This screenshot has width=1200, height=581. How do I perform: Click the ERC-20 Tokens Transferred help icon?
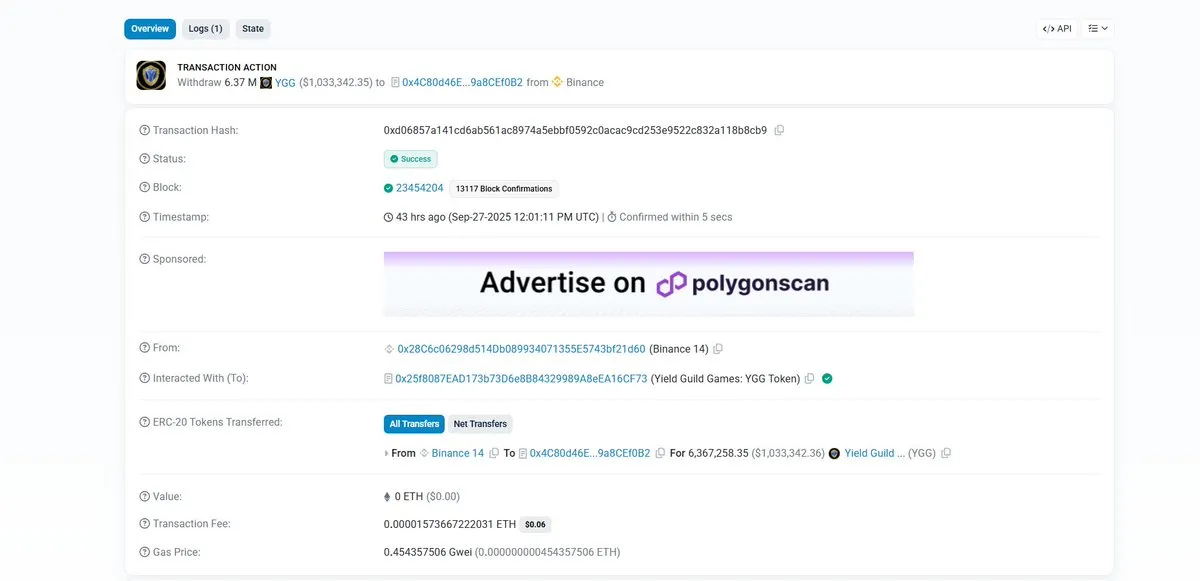pyautogui.click(x=144, y=423)
